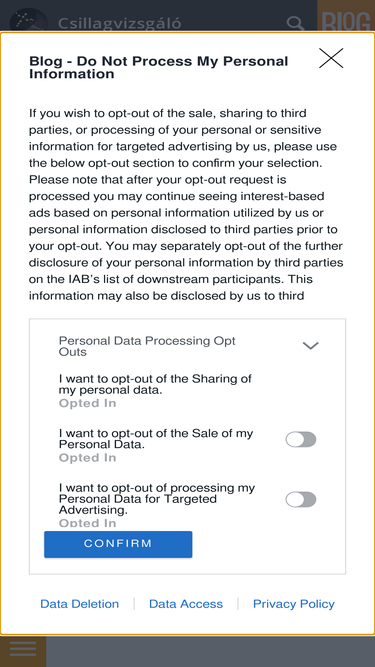The height and width of the screenshot is (667, 375).
Task: Open the Data Deletion link
Action: [80, 604]
